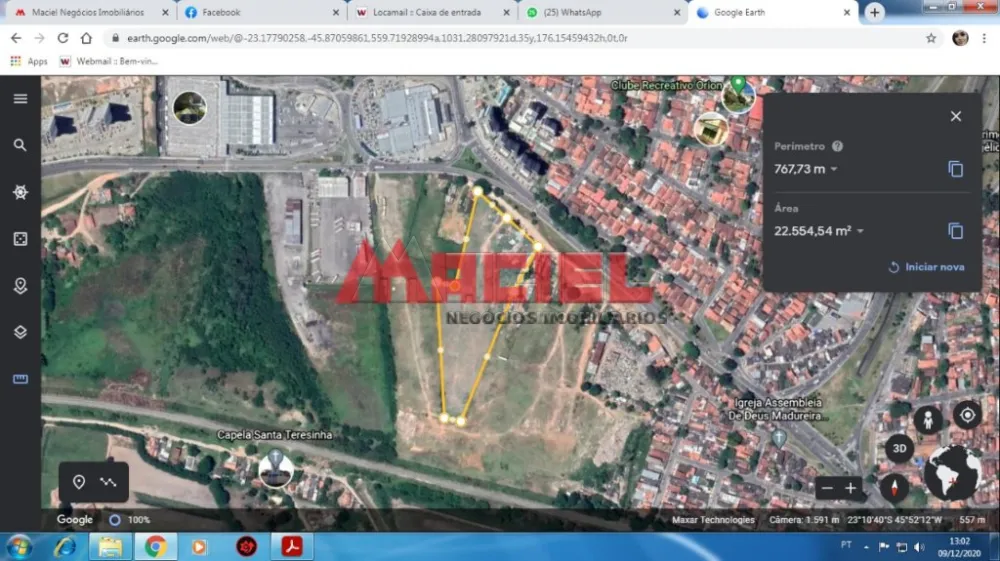Viewport: 1000px width, 561px height.
Task: Open Voyager ship wheel icon
Action: (x=20, y=192)
